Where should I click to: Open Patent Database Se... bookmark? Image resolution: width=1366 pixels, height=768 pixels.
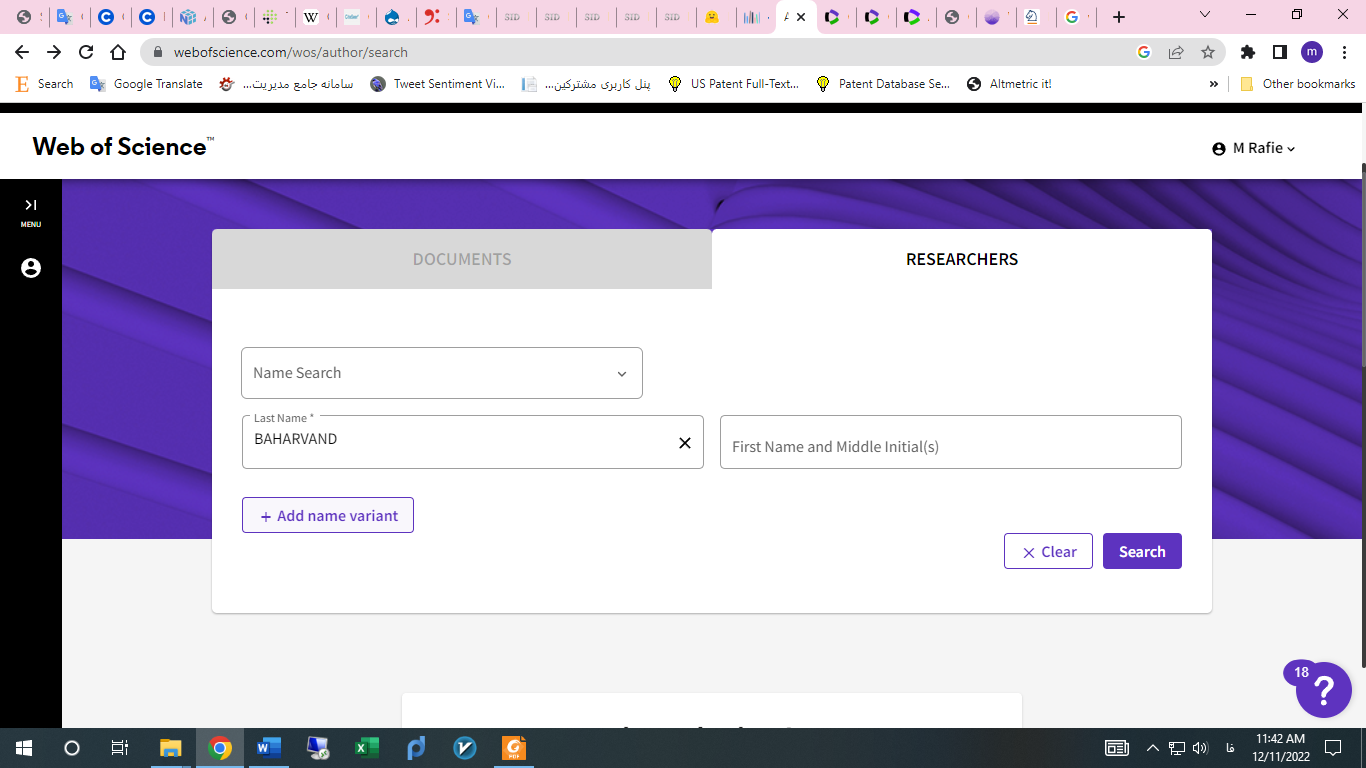[883, 84]
